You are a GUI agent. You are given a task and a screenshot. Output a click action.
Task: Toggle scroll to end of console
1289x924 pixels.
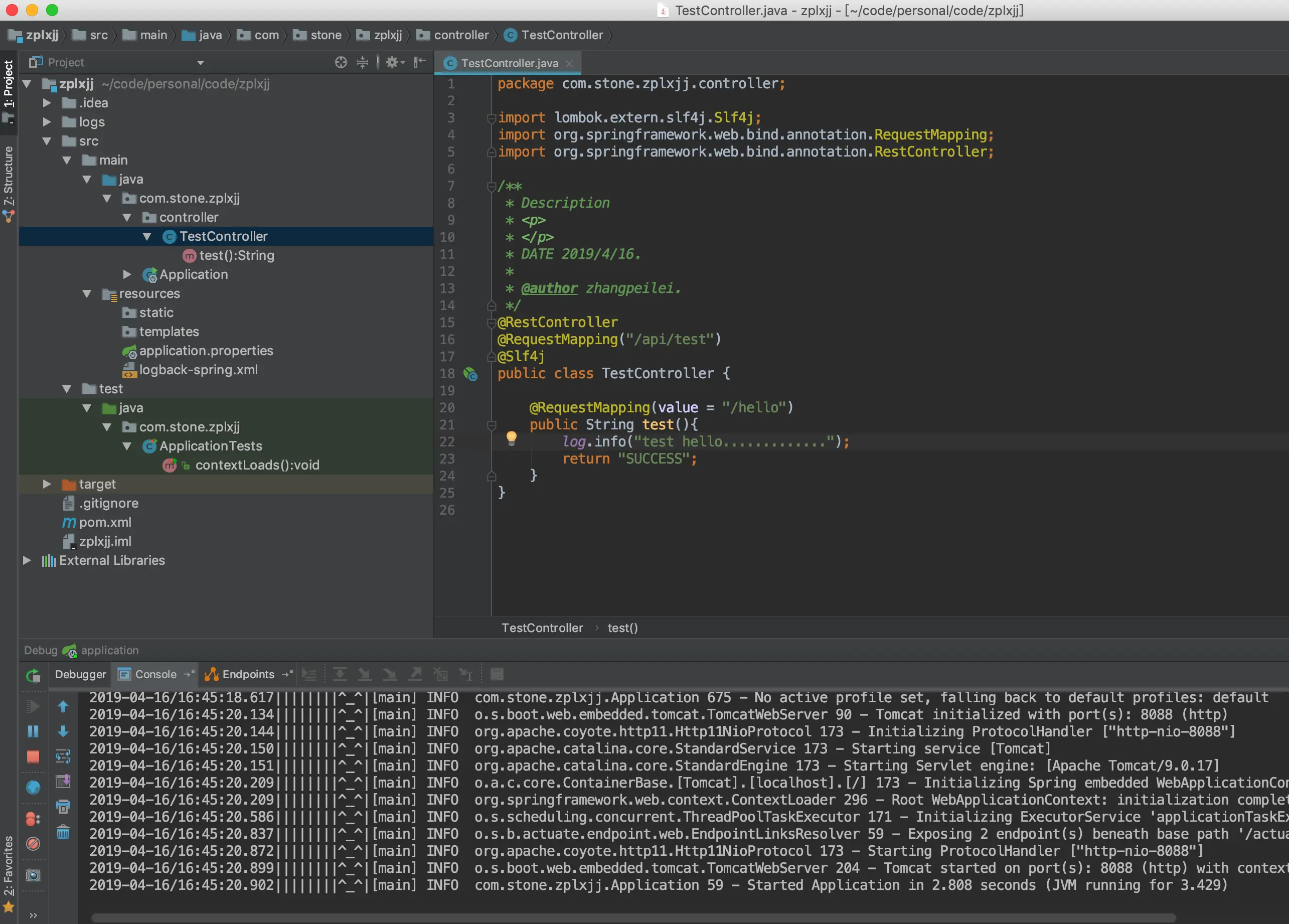pyautogui.click(x=63, y=782)
